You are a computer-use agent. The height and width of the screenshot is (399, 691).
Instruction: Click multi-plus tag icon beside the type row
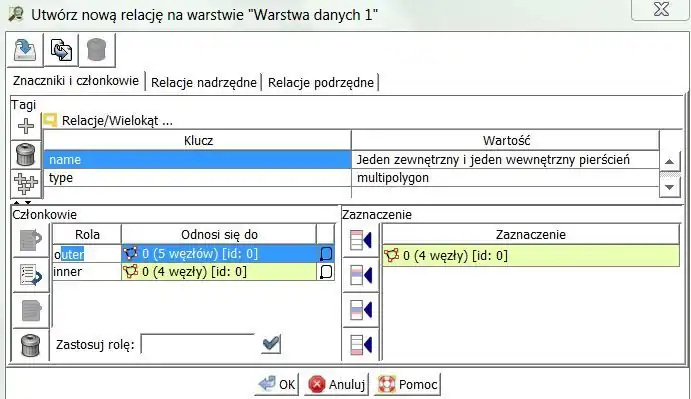pos(26,183)
